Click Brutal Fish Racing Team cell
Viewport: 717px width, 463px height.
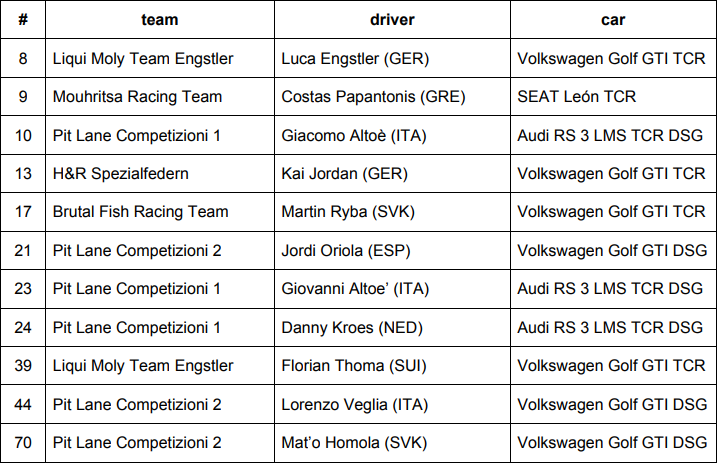(x=160, y=212)
